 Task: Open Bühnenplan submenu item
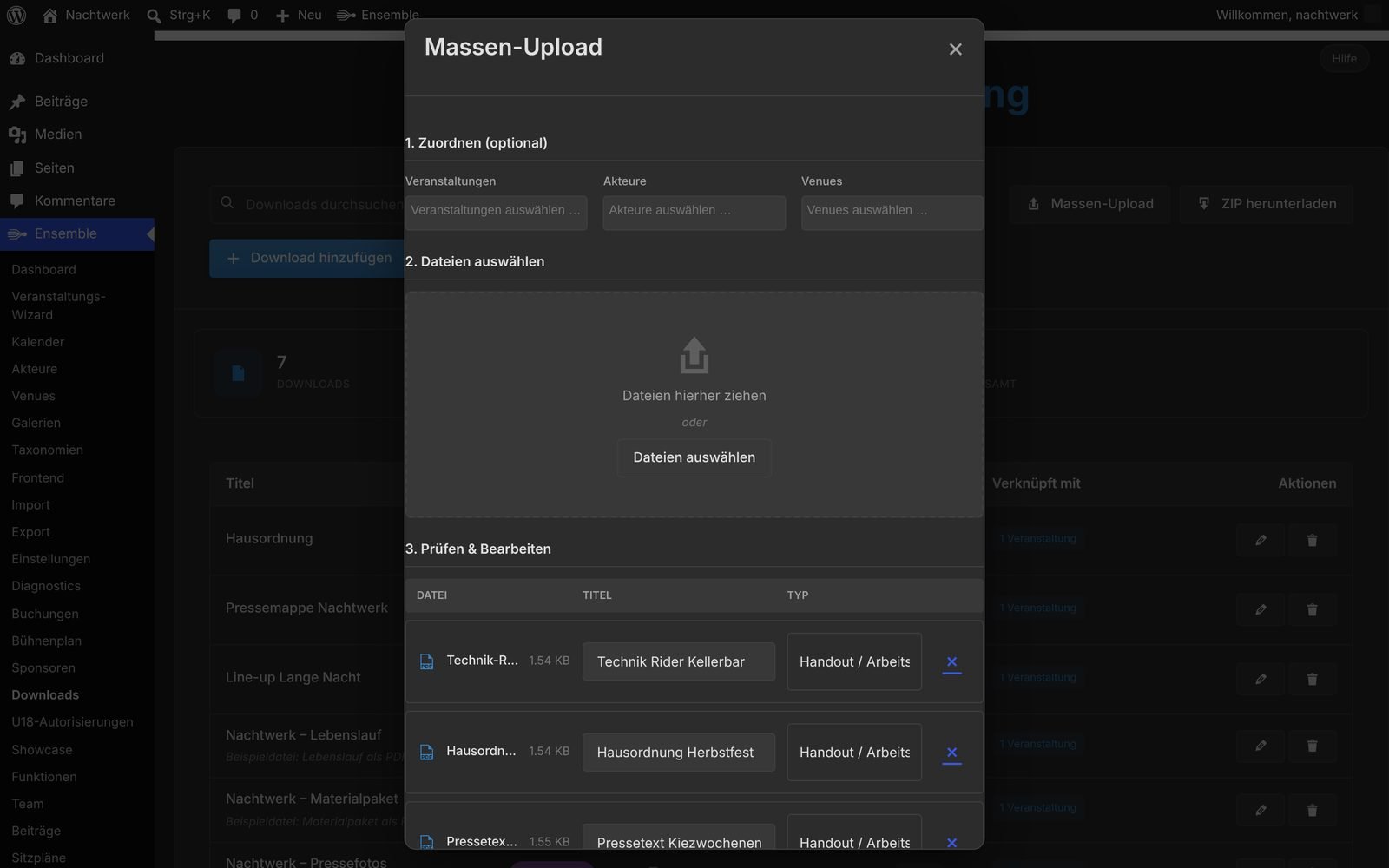pyautogui.click(x=47, y=641)
